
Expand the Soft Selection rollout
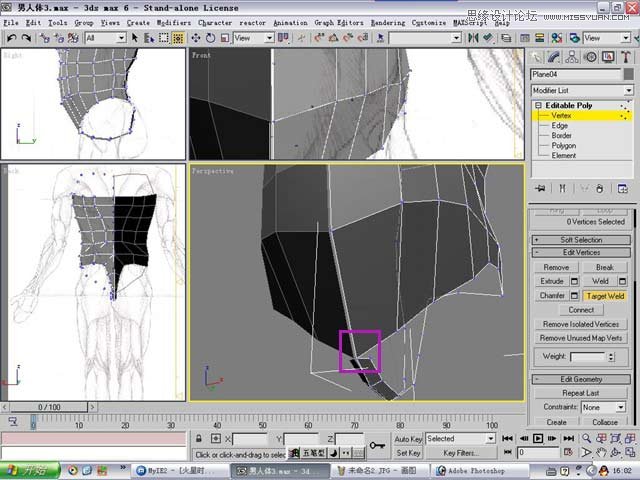click(581, 240)
